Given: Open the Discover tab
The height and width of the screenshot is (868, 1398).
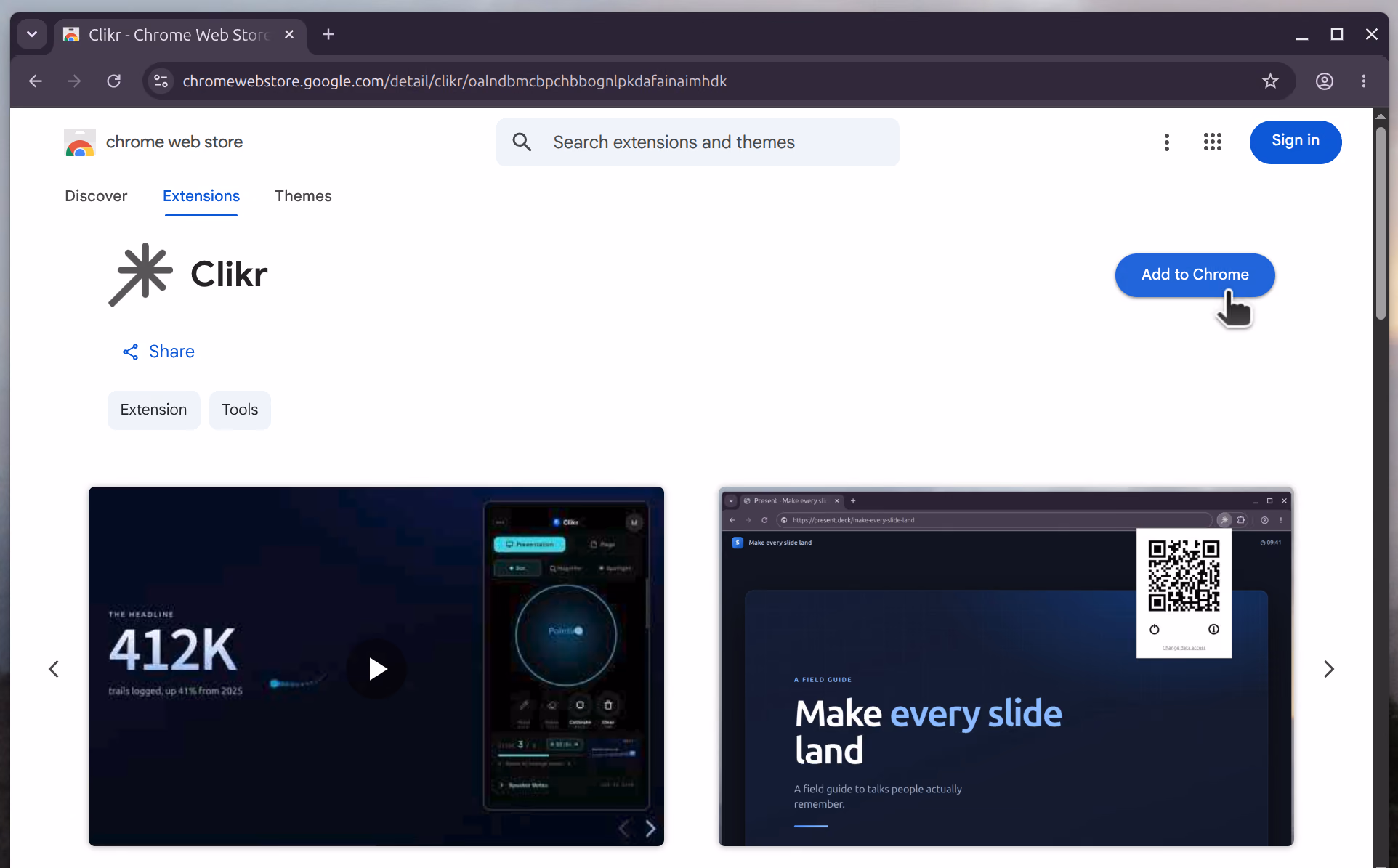Looking at the screenshot, I should tap(96, 196).
